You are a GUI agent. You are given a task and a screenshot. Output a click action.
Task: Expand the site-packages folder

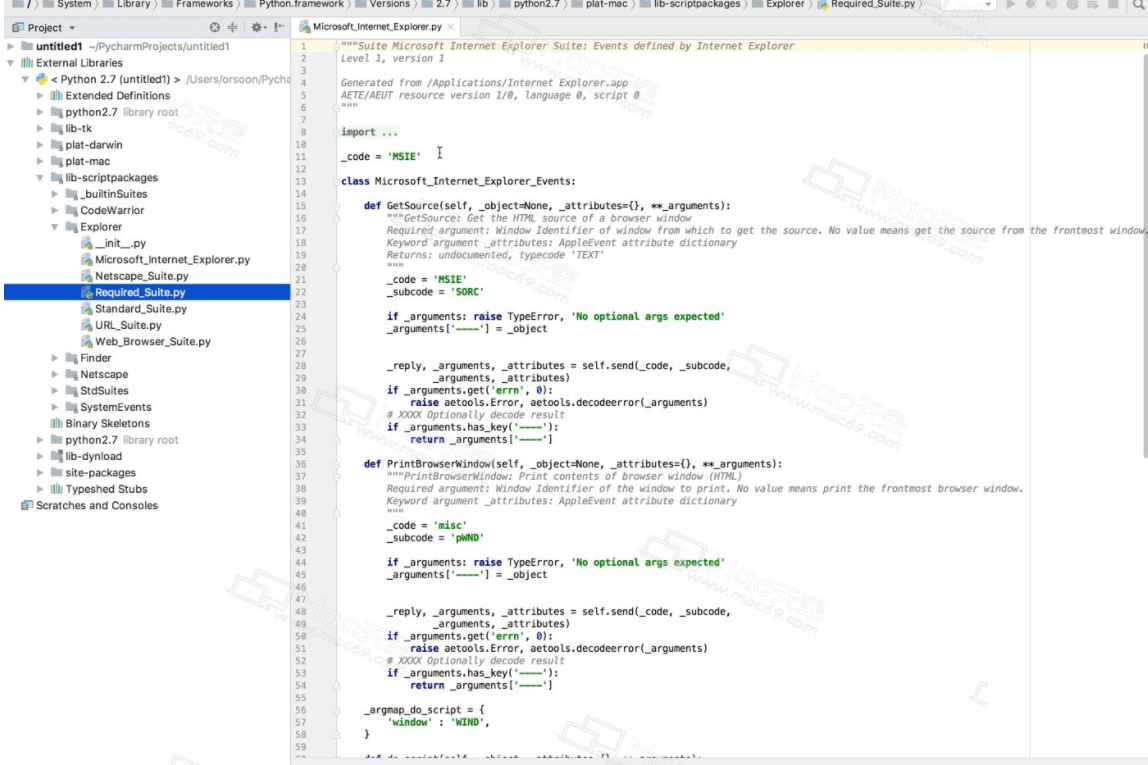click(40, 473)
